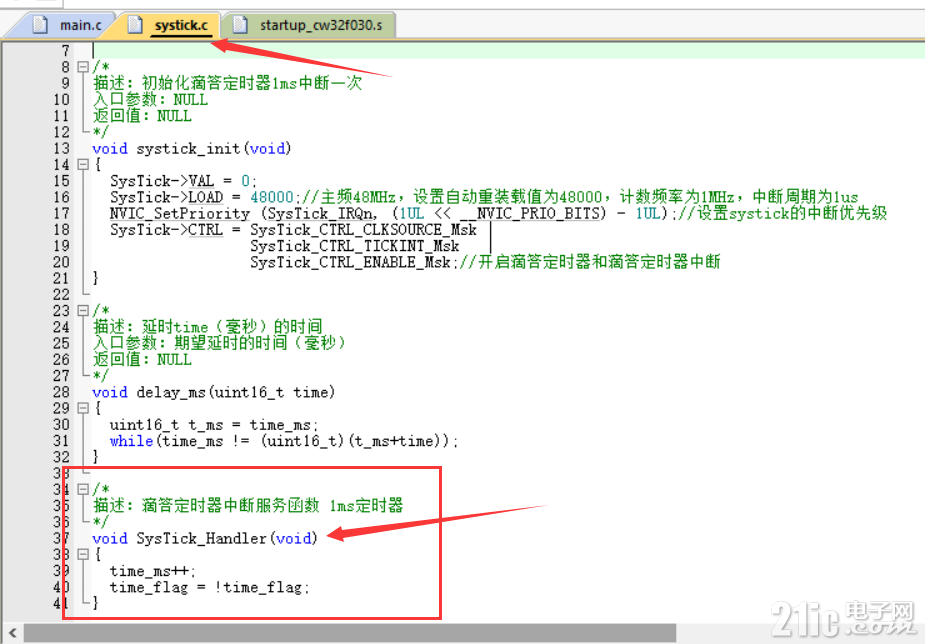Click on '返回值: NULL' comment at line 11
This screenshot has height=644, width=925.
tap(142, 116)
